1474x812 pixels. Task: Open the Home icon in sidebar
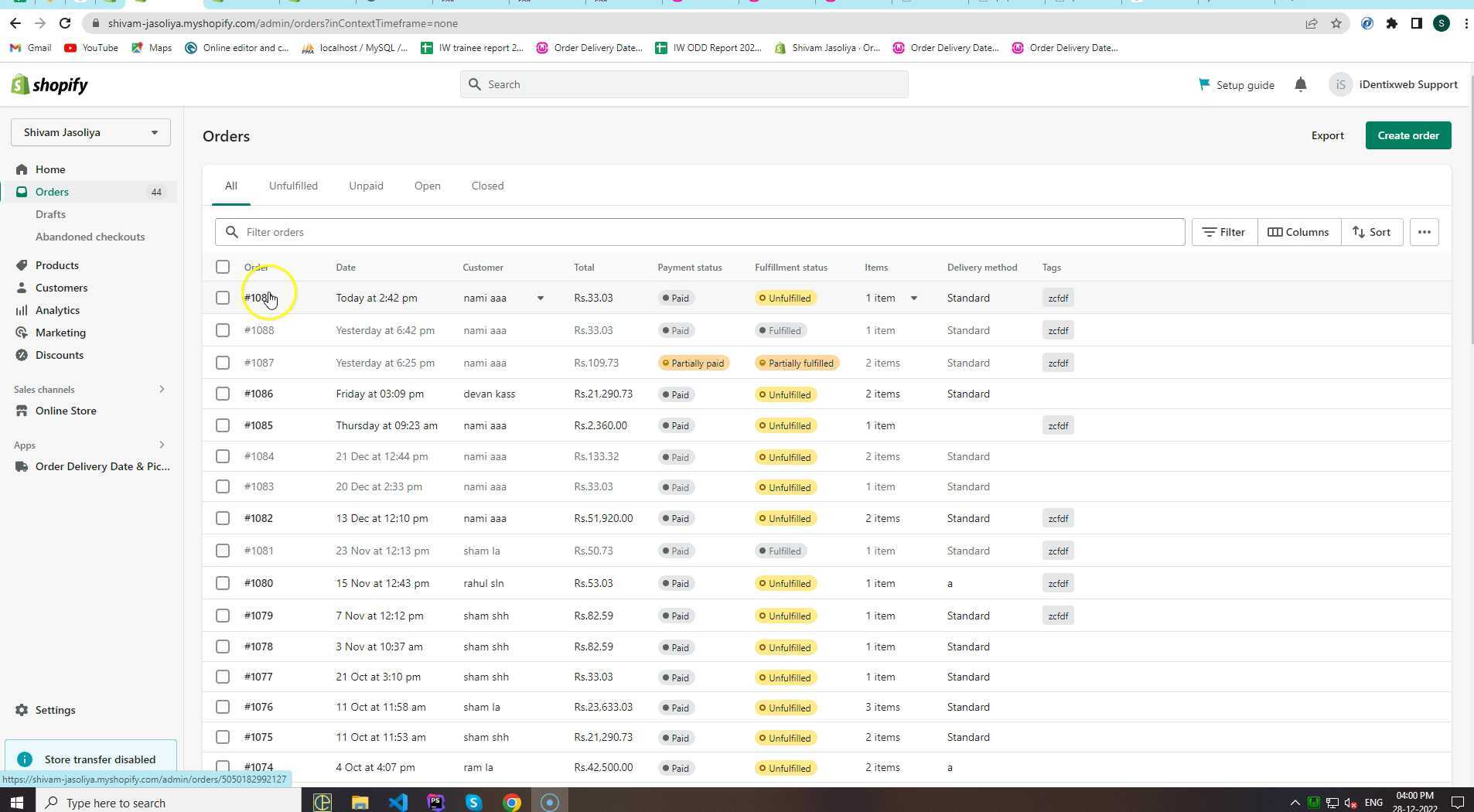22,169
